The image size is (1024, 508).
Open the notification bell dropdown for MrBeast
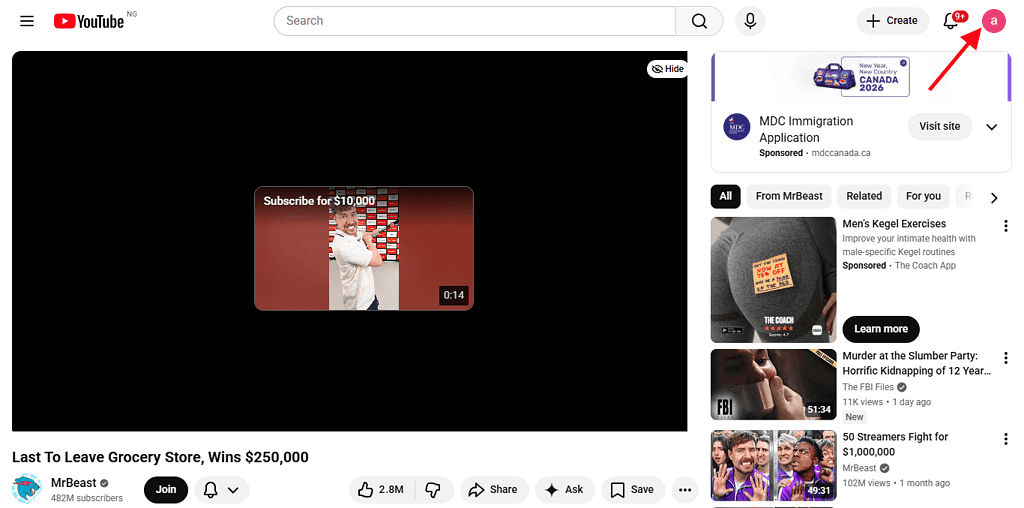tap(221, 490)
